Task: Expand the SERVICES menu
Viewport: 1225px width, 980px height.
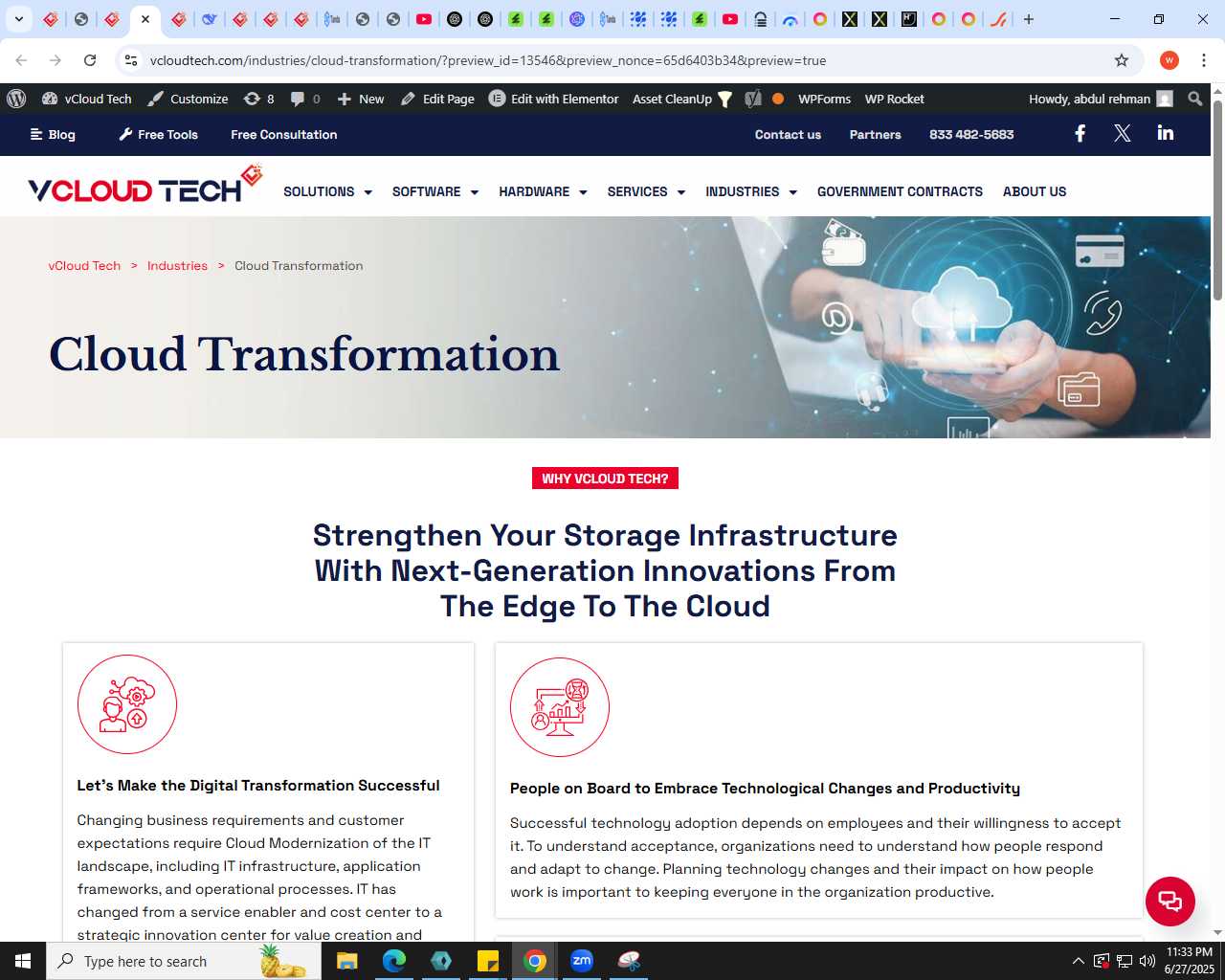Action: point(646,191)
